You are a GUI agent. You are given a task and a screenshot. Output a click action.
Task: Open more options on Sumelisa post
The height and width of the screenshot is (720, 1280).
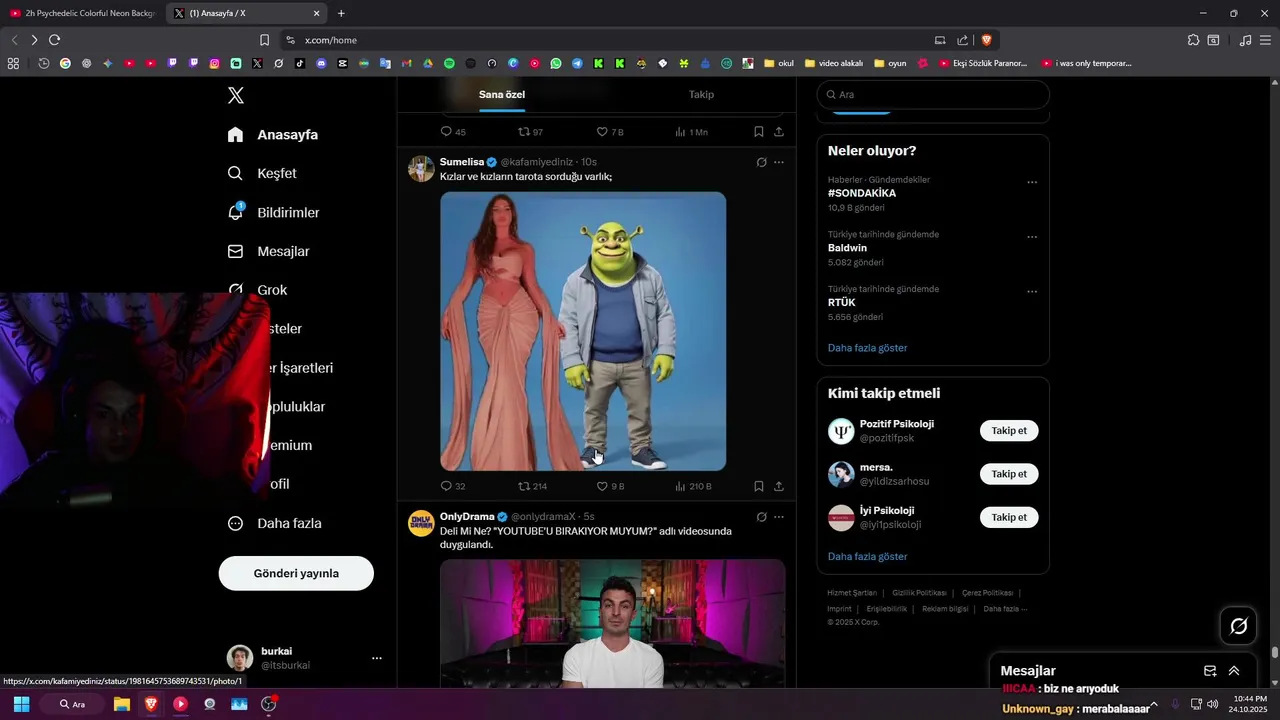779,162
